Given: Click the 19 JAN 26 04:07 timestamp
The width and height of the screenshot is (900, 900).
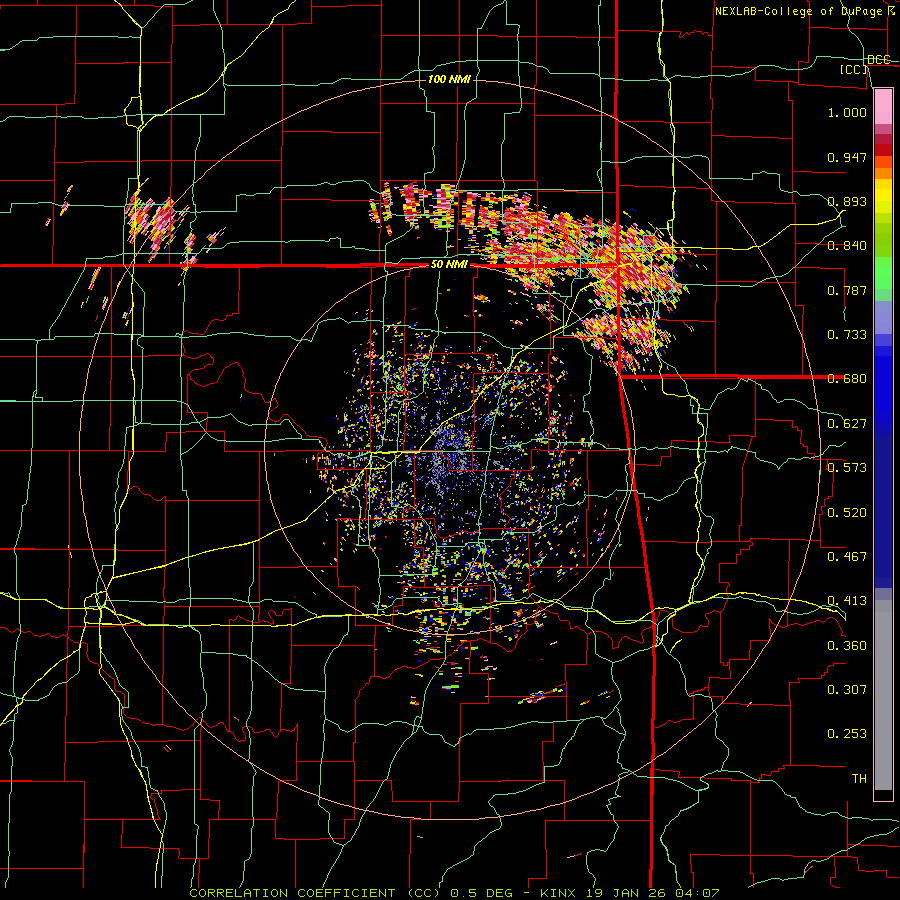Looking at the screenshot, I should [x=653, y=893].
